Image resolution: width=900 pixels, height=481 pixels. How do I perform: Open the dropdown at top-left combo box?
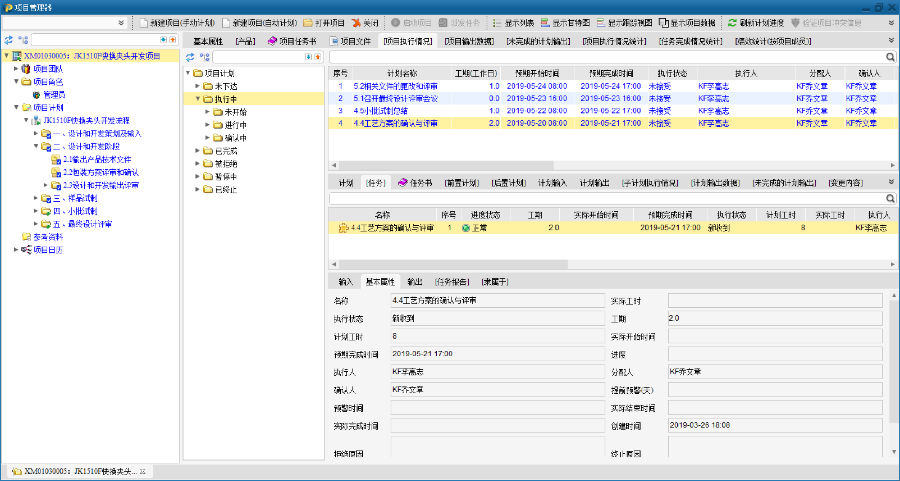coord(123,22)
